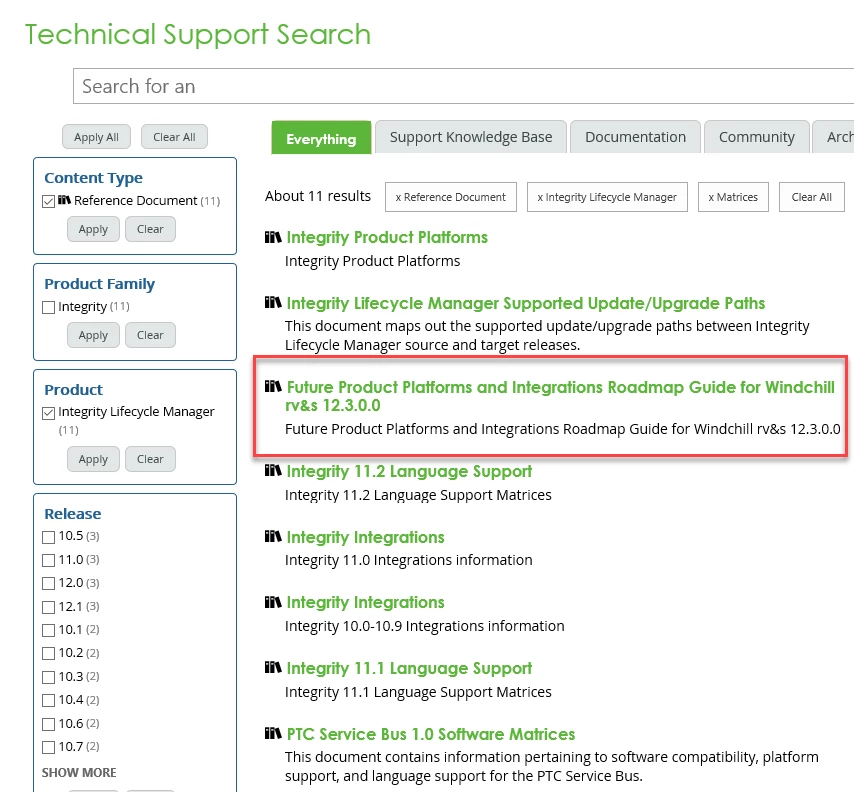Viewport: 854px width, 792px height.
Task: Open Integrity Product Platforms result
Action: tap(387, 237)
